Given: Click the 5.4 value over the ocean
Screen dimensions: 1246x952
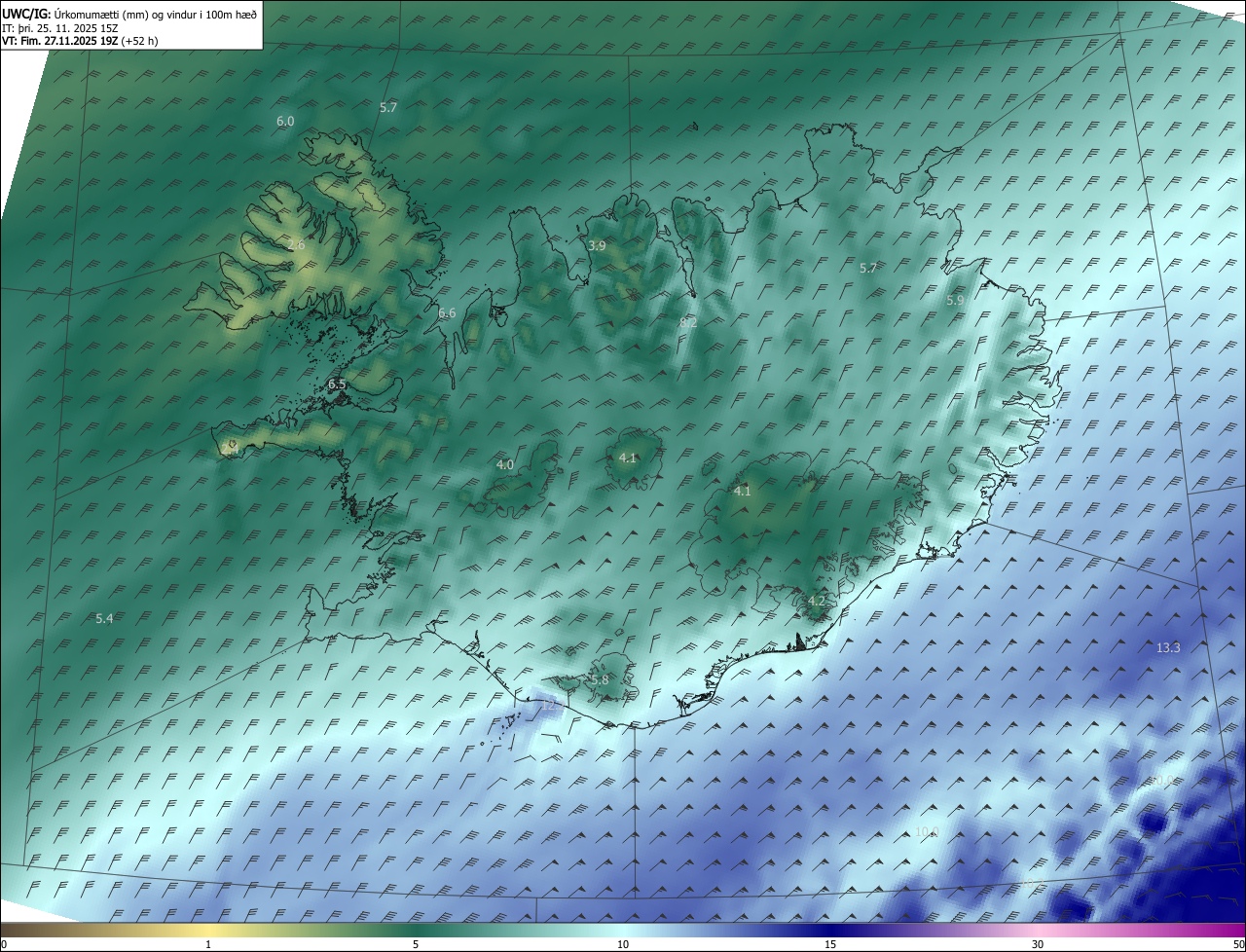Looking at the screenshot, I should coord(104,619).
